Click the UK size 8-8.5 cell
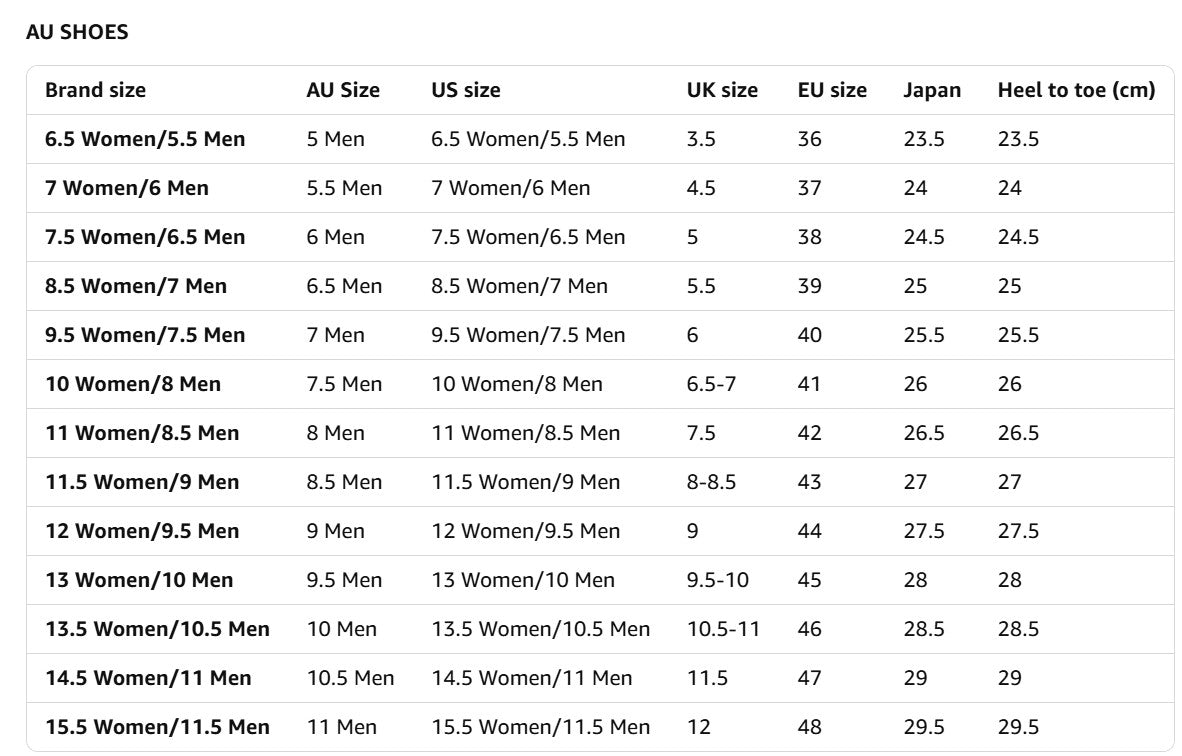Viewport: 1182px width, 756px height. pos(711,482)
